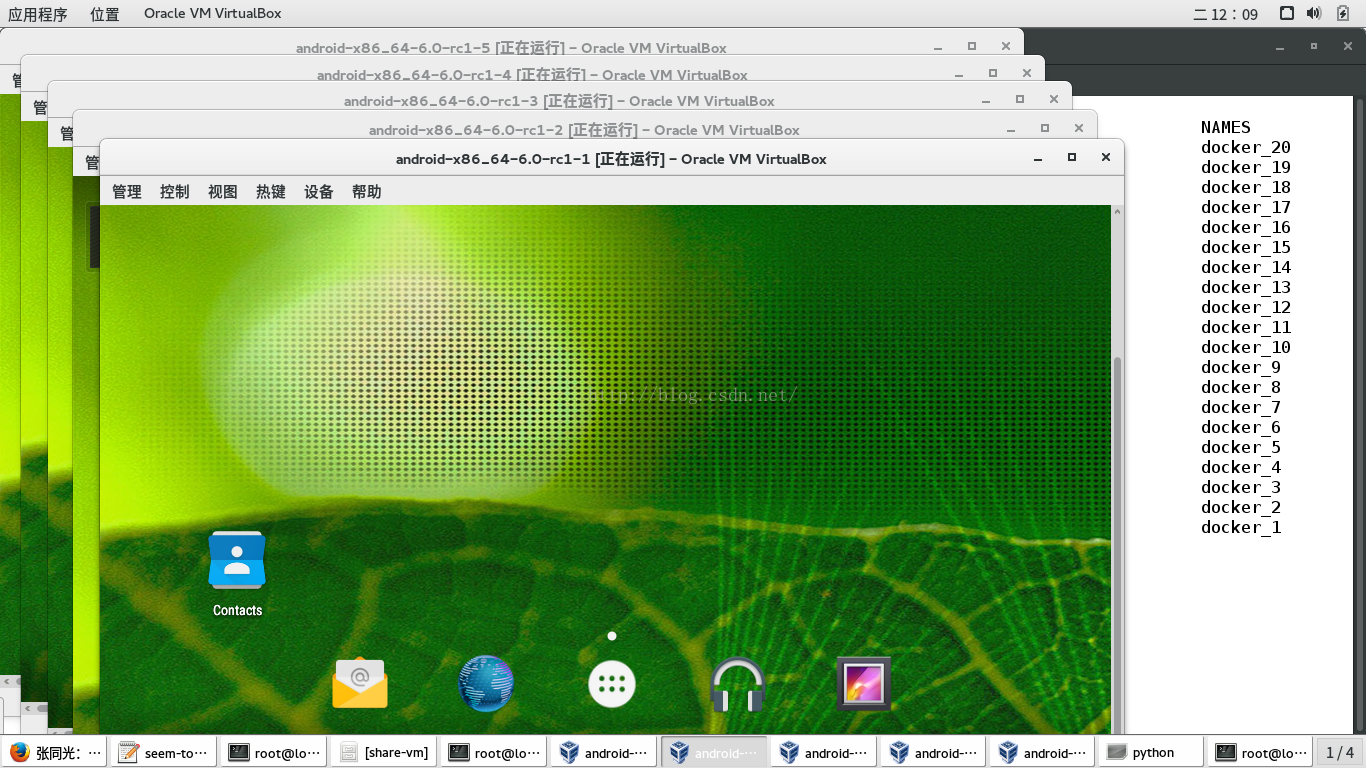Click docker_20 in the terminal list
This screenshot has width=1366, height=768.
1246,147
